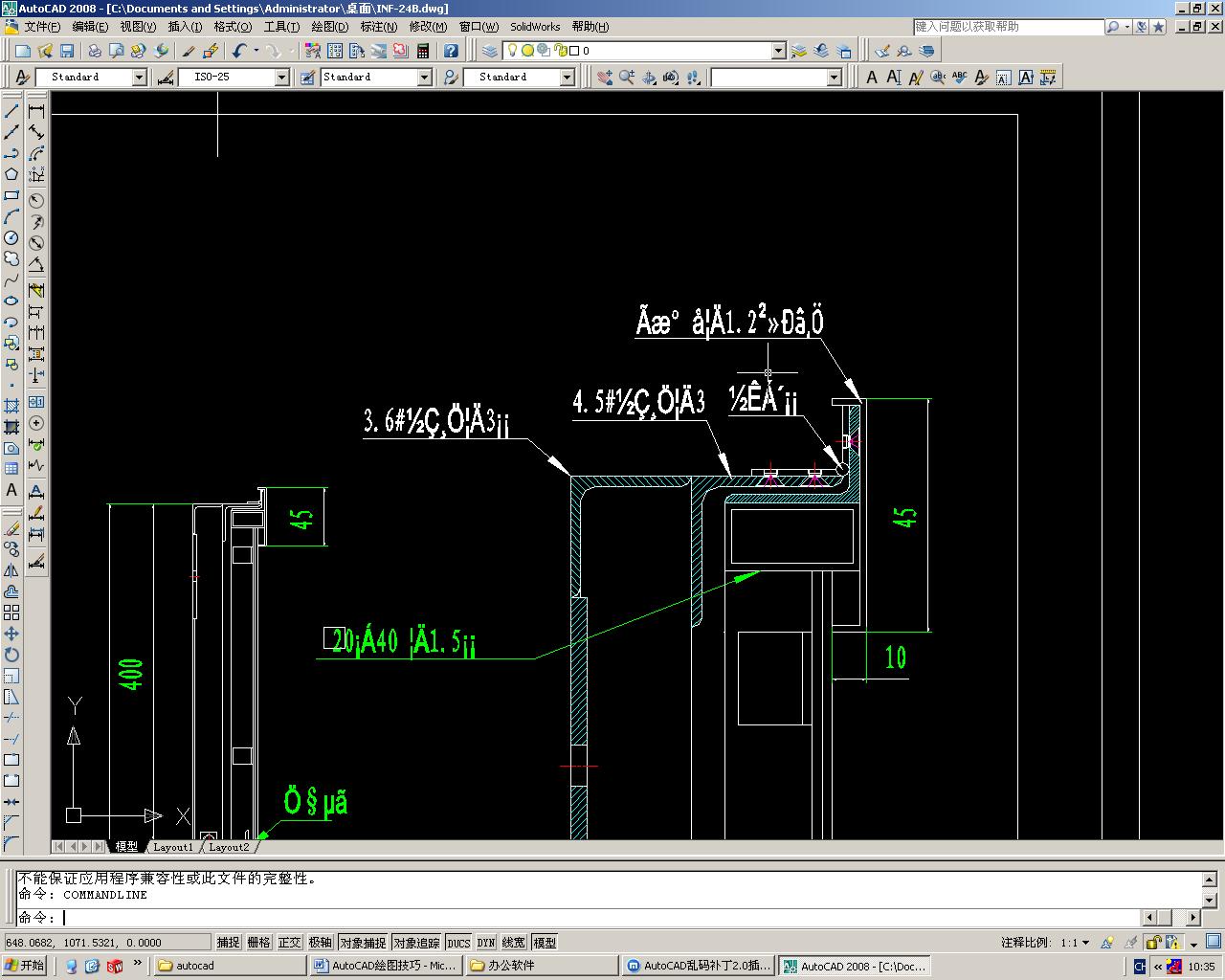Select the Table tool in draw toolbar
Image resolution: width=1225 pixels, height=980 pixels.
pos(11,469)
